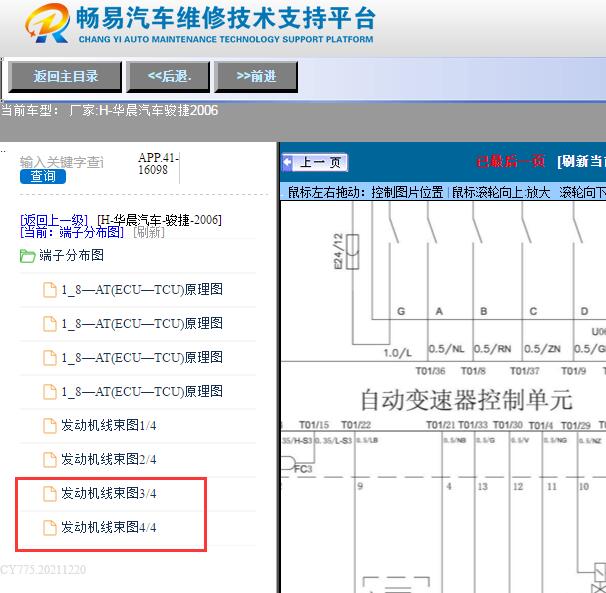Open 发动机线束图2/4 document
Screen dimensions: 606x593
click(x=109, y=460)
